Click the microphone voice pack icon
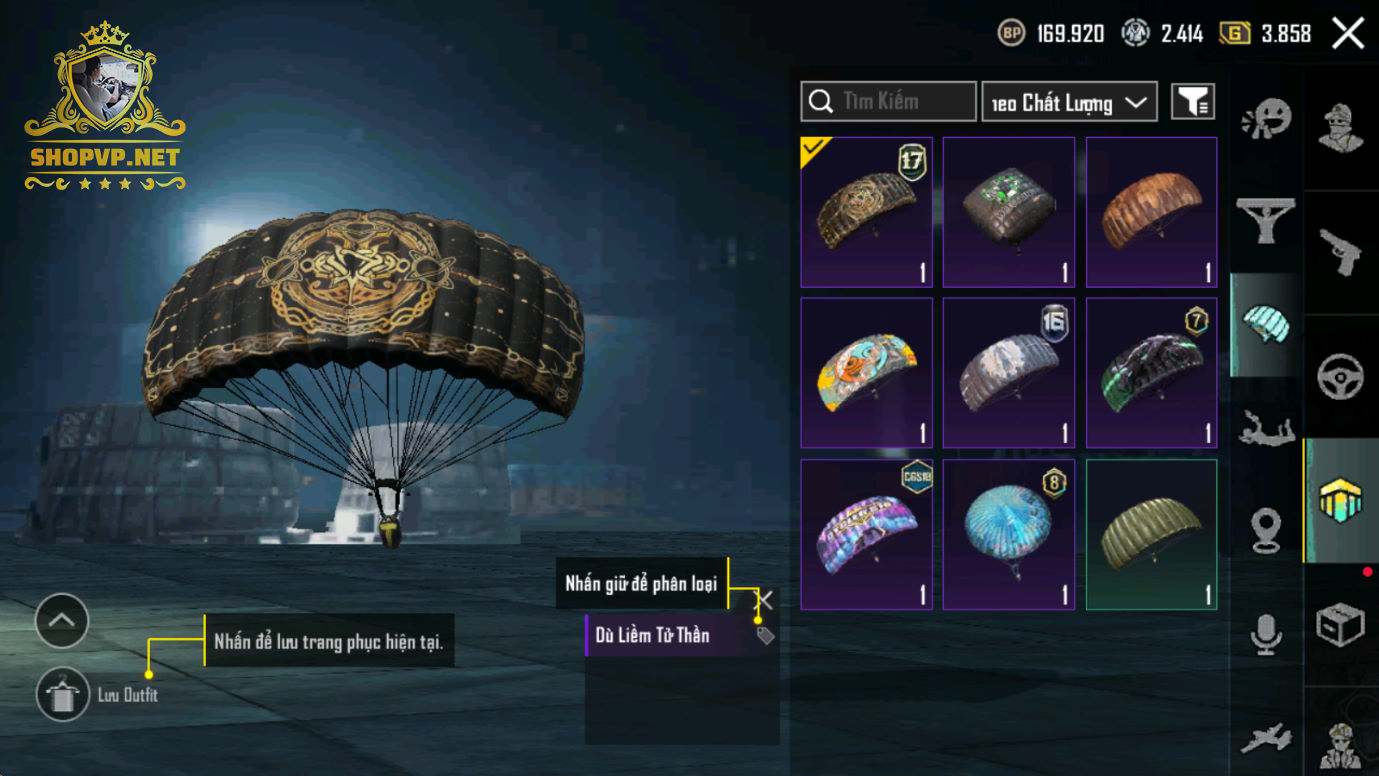 tap(1266, 634)
